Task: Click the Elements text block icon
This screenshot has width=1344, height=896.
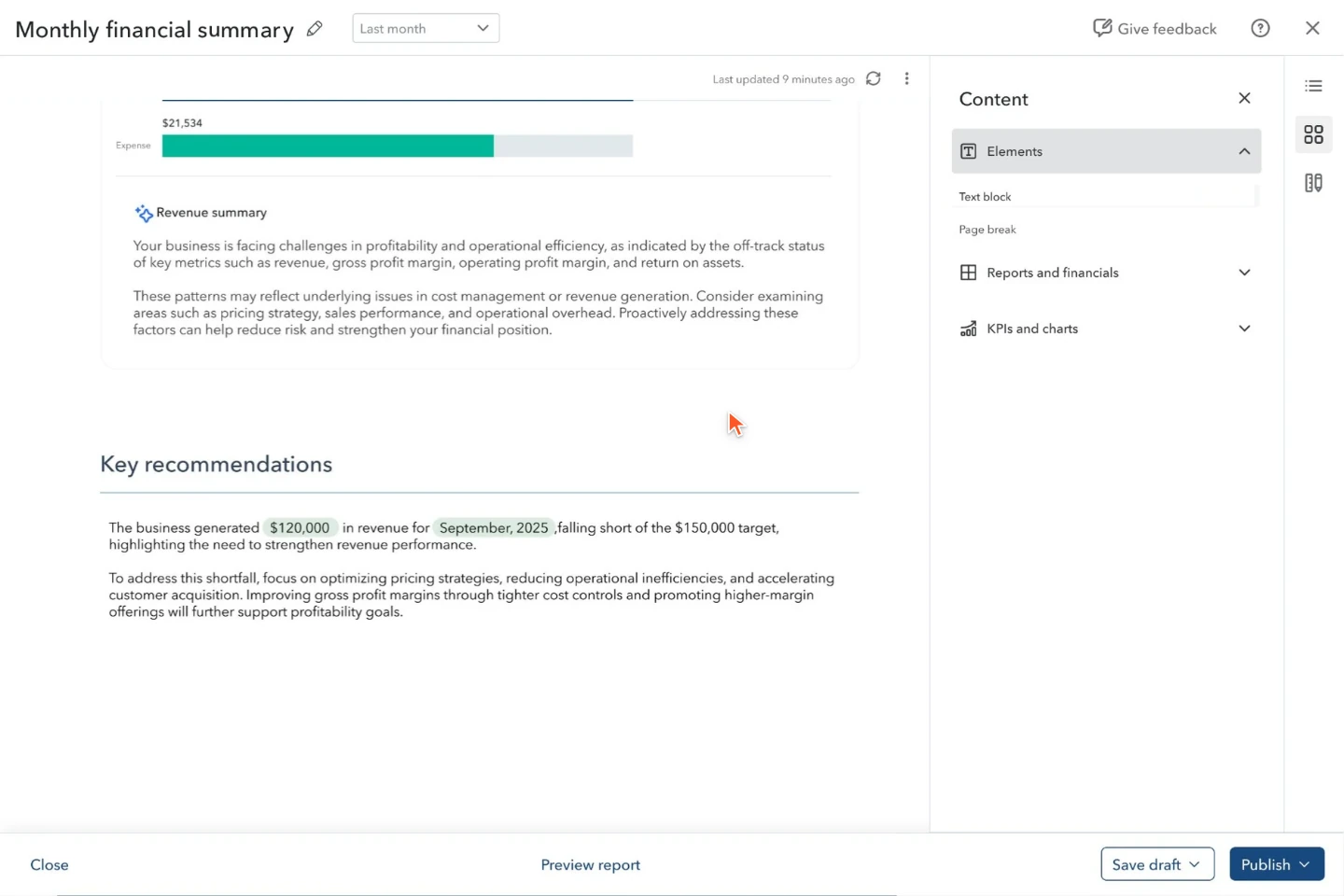Action: [x=969, y=151]
